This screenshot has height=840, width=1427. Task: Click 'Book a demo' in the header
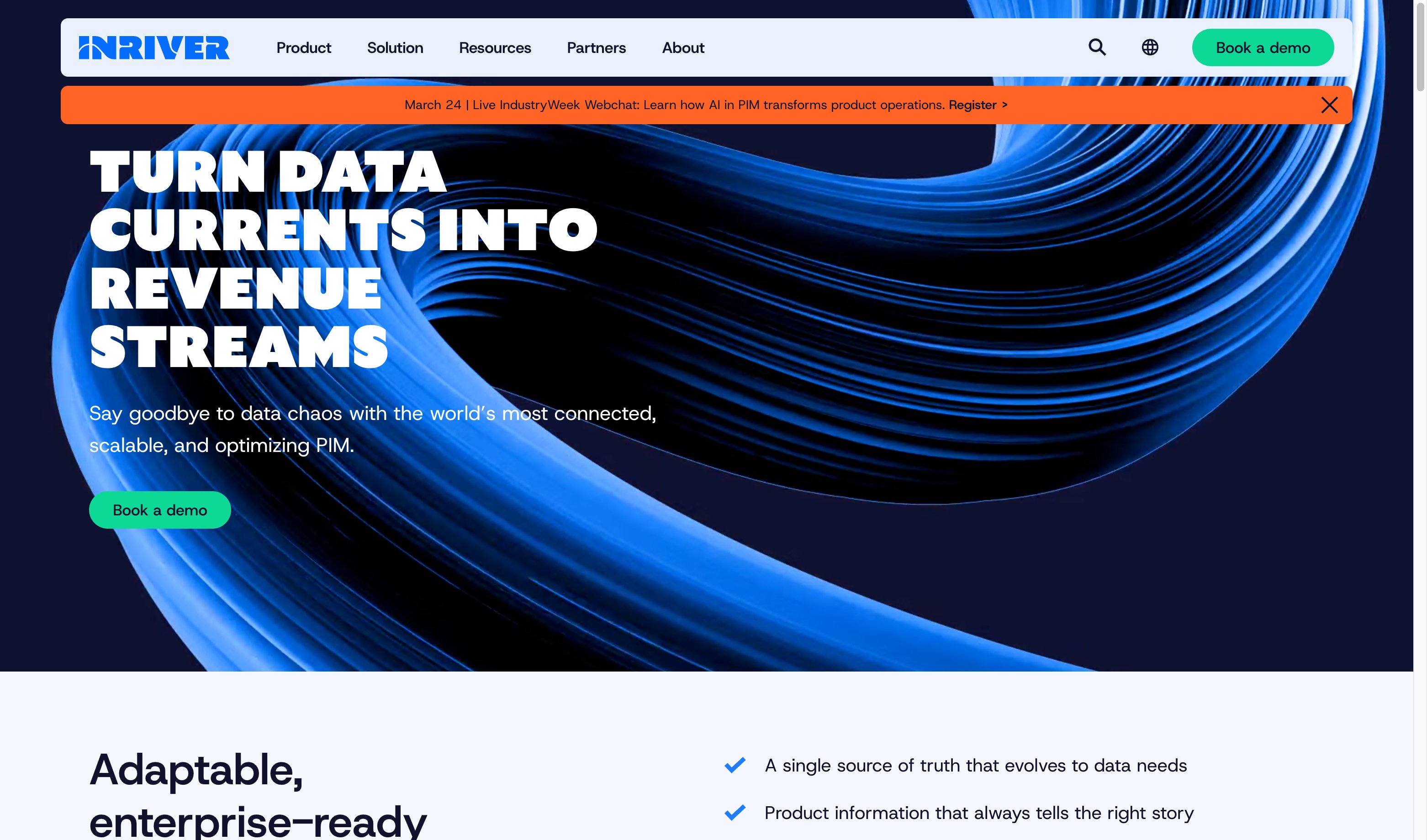[1263, 47]
